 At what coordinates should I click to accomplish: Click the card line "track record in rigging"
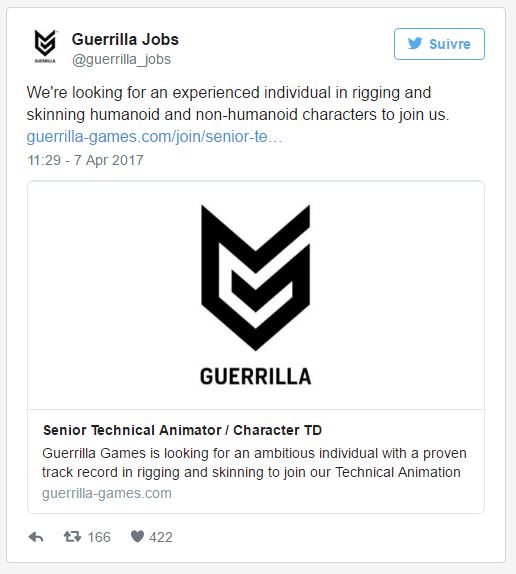[251, 472]
